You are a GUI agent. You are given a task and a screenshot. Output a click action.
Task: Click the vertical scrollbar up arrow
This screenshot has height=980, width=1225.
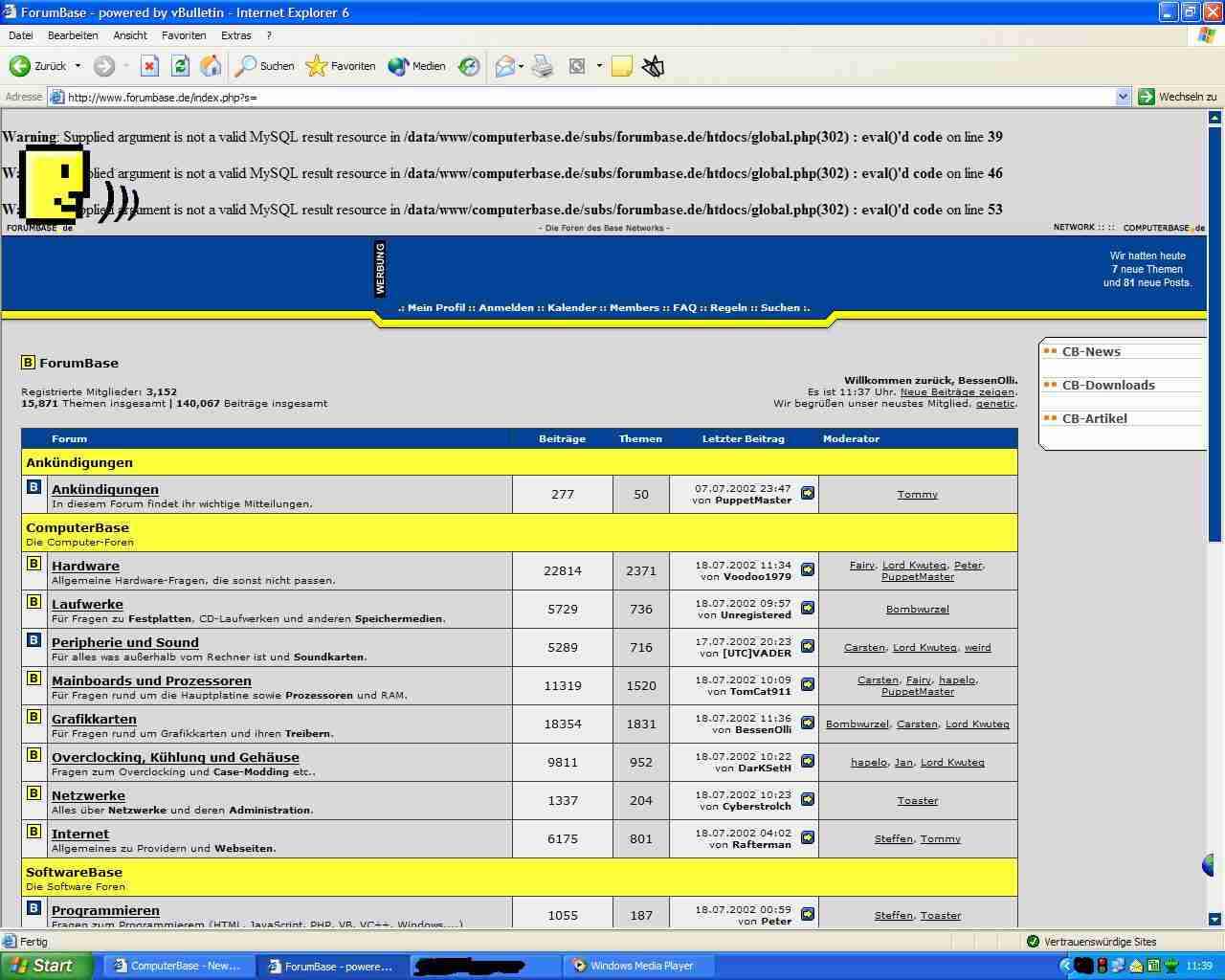(x=1214, y=118)
